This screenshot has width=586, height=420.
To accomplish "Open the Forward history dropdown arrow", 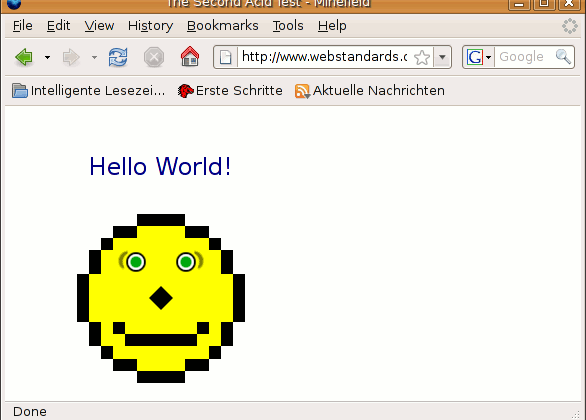I will tap(94, 58).
